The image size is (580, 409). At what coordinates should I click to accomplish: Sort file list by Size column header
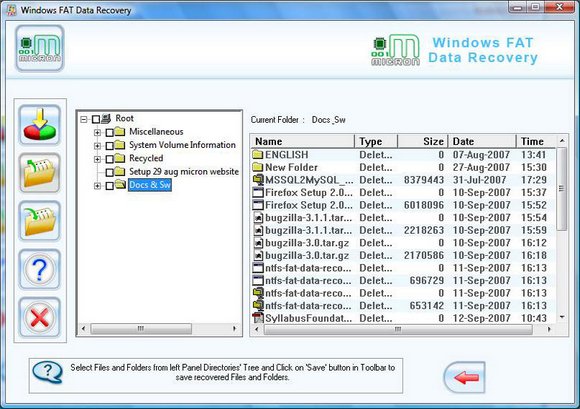[x=422, y=141]
